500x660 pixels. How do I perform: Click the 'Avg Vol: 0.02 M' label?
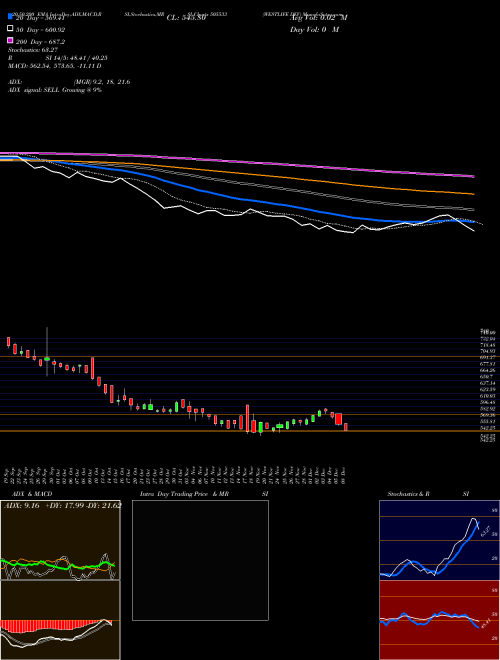319,18
